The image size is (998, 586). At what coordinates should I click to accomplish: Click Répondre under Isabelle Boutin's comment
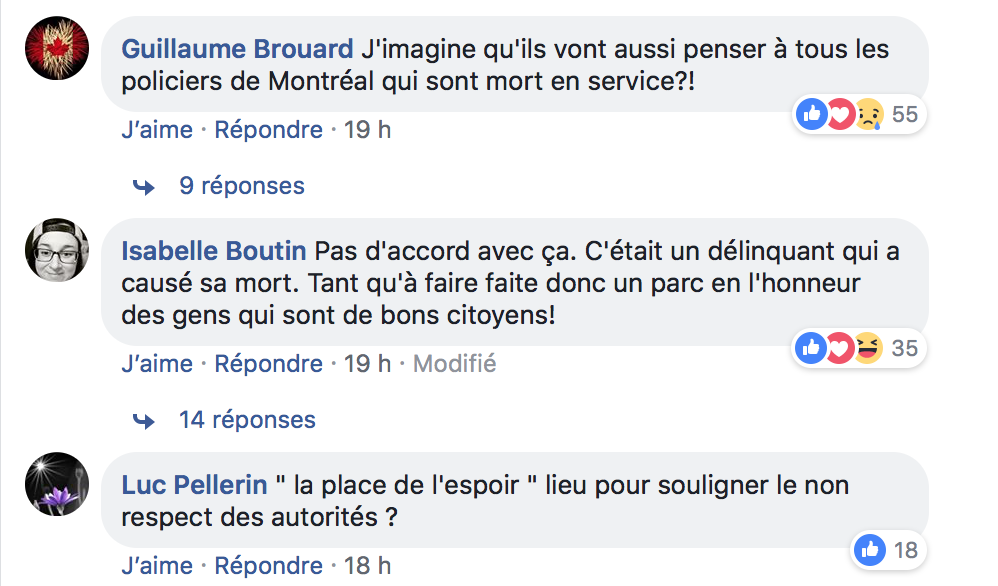(x=269, y=364)
